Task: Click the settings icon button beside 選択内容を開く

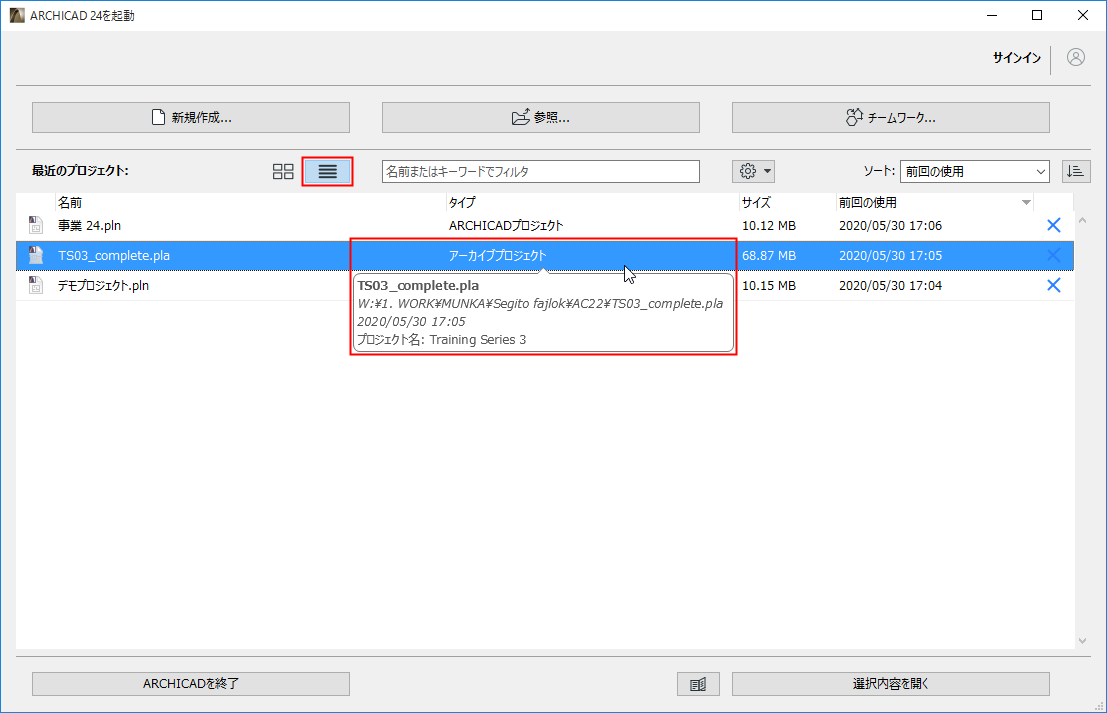Action: 698,684
